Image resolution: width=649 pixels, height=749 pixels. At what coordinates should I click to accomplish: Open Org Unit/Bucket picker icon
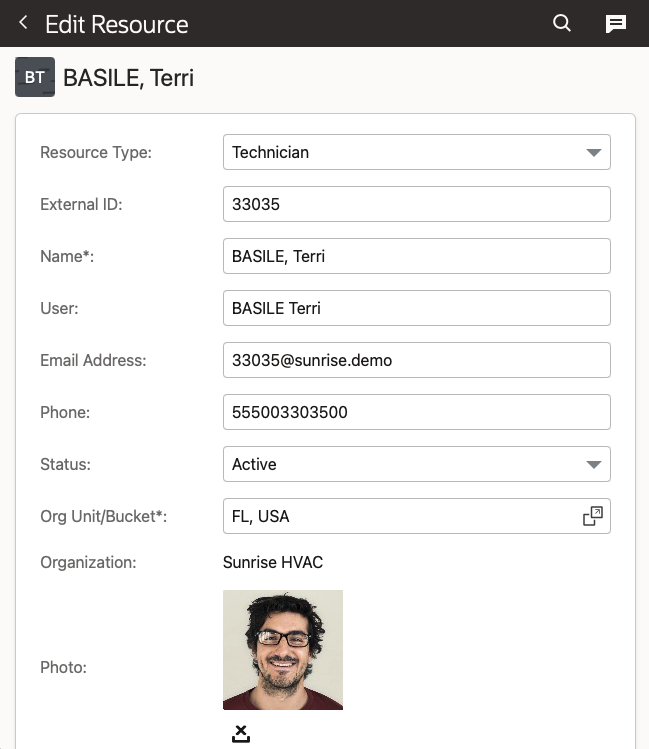tap(593, 516)
